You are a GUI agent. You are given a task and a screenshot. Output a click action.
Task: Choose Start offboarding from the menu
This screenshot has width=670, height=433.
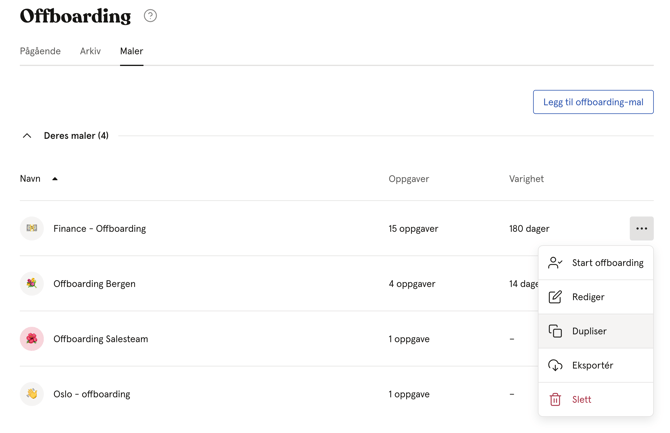(x=596, y=262)
